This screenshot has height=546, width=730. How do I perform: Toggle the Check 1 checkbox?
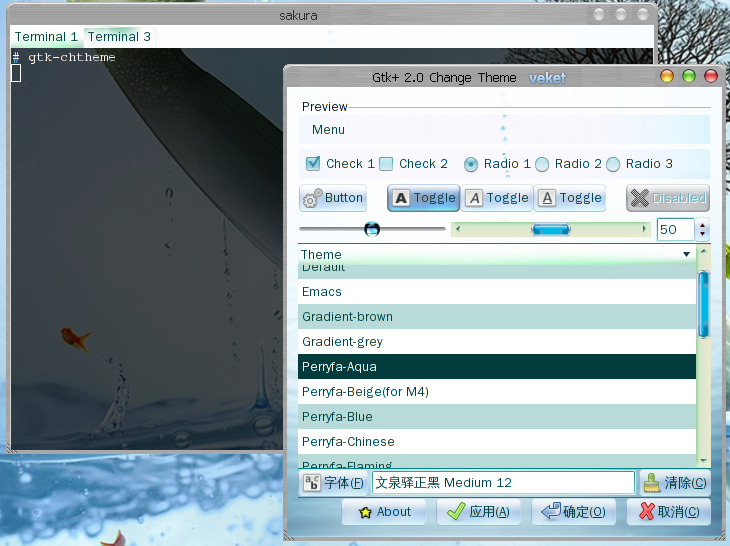tap(313, 164)
